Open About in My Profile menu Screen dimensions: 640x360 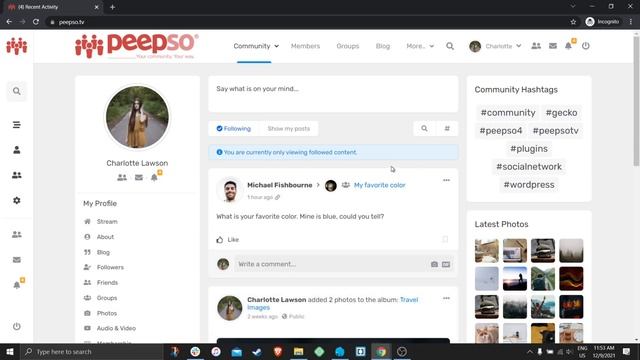point(105,237)
